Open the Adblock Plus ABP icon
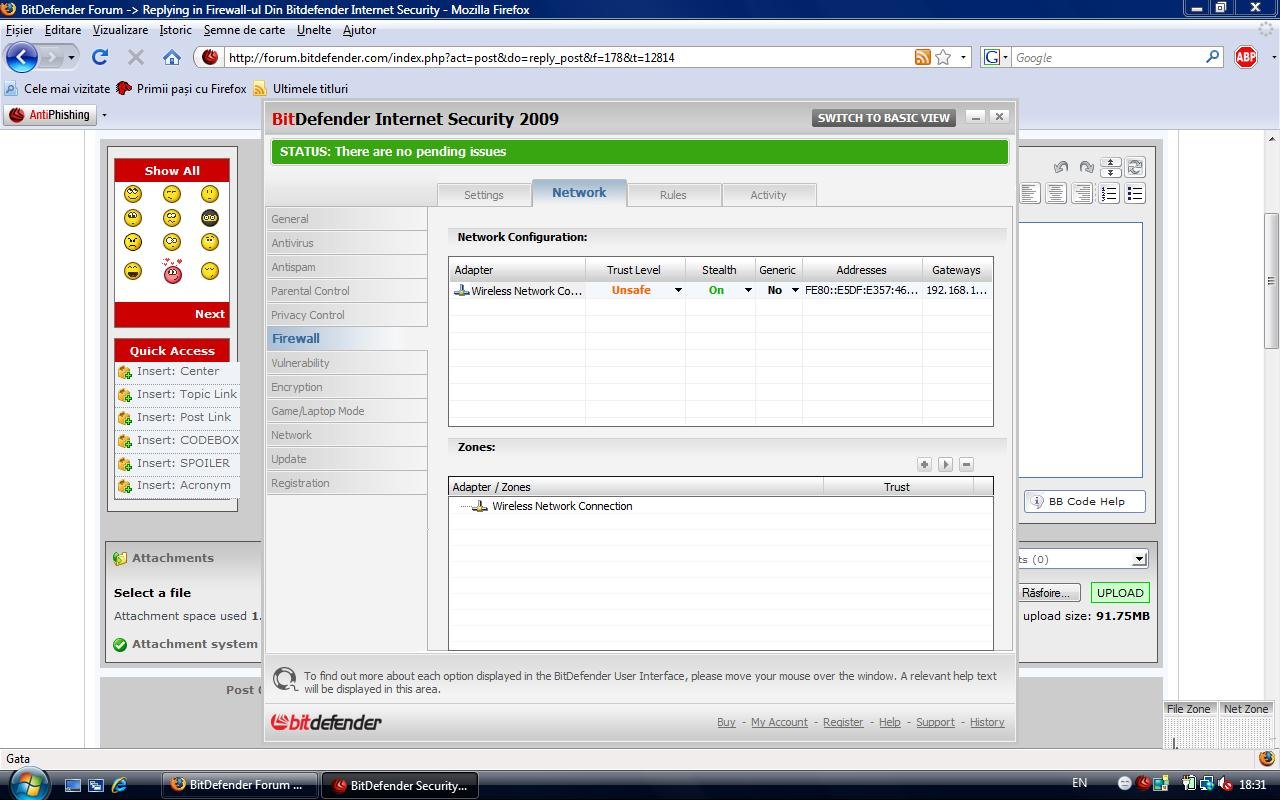This screenshot has height=800, width=1280. [1246, 57]
